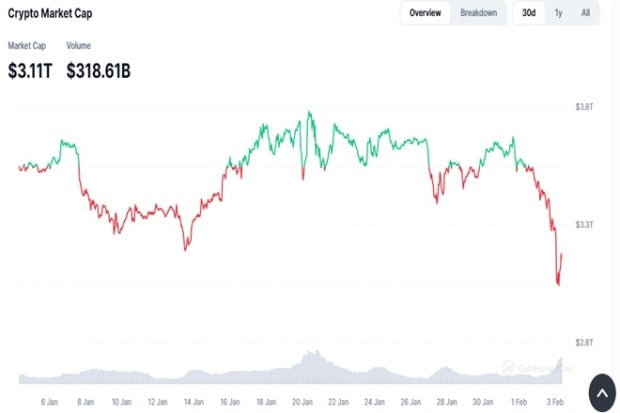Select the 30d time range
The image size is (620, 413).
(x=529, y=13)
